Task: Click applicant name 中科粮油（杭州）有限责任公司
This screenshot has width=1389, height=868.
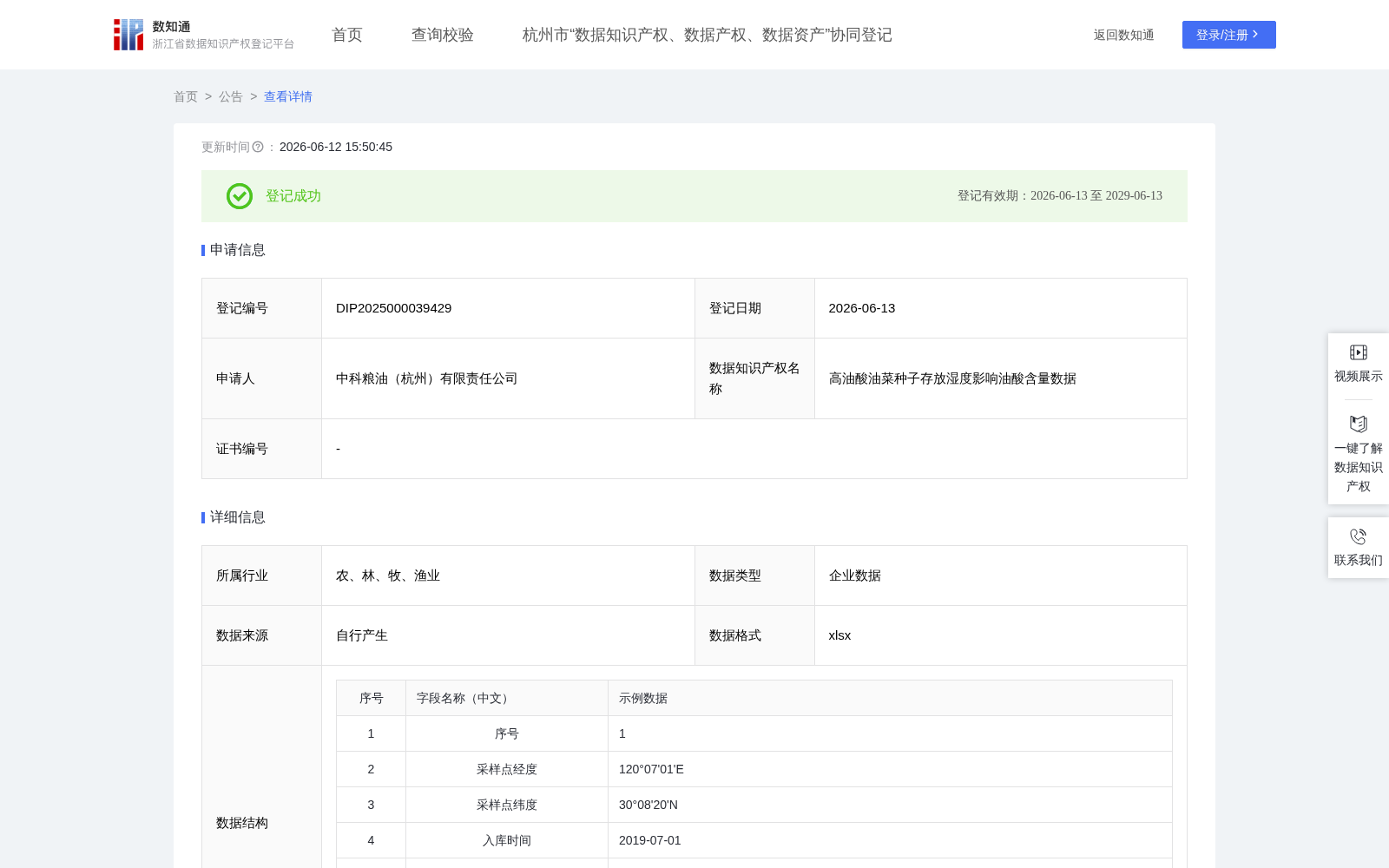Action: (427, 378)
